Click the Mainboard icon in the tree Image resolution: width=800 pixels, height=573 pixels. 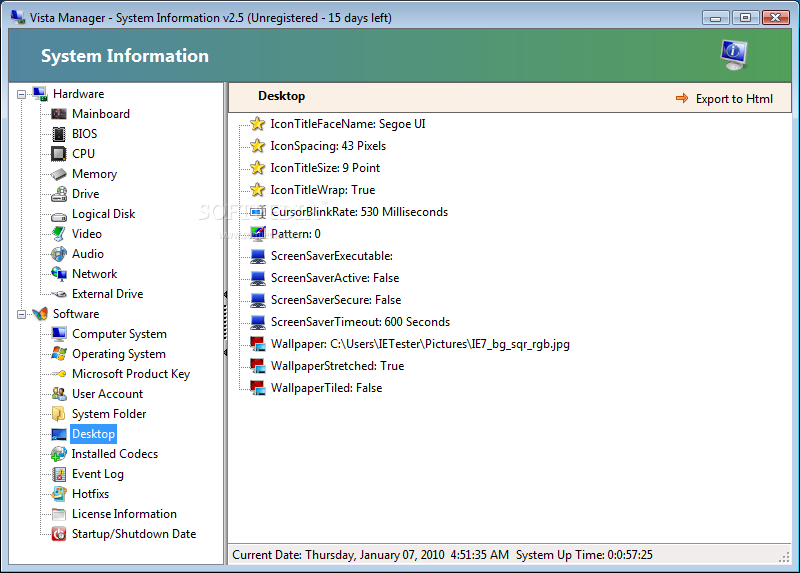[59, 114]
